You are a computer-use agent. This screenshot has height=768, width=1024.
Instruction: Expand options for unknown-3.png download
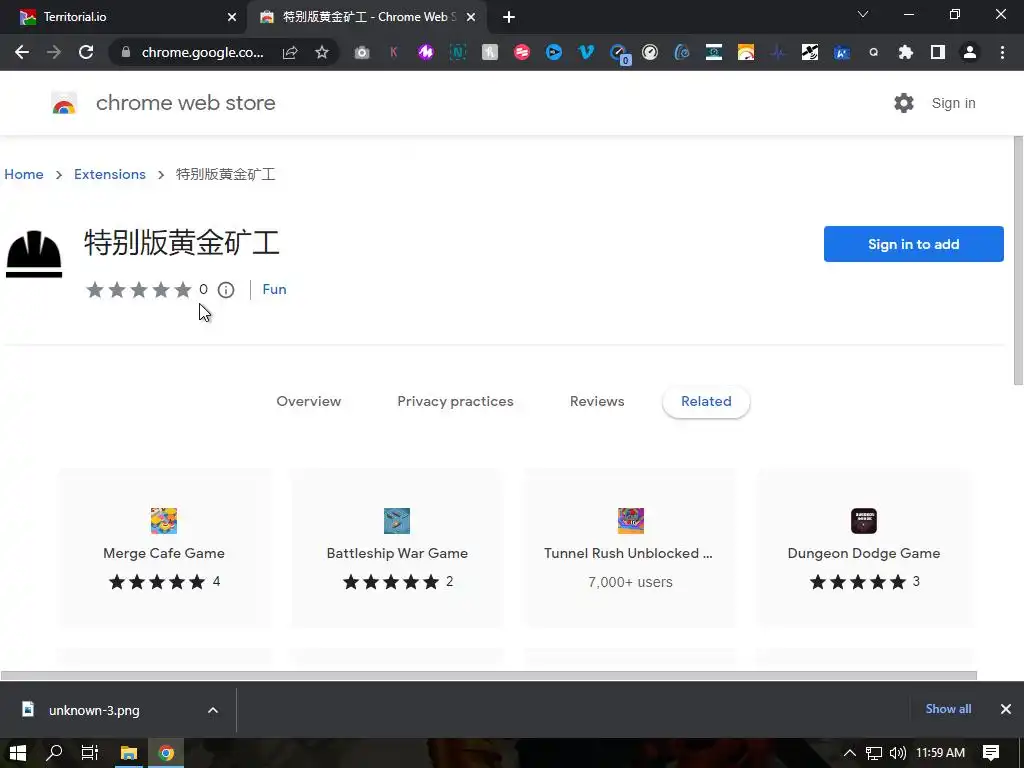tap(213, 710)
